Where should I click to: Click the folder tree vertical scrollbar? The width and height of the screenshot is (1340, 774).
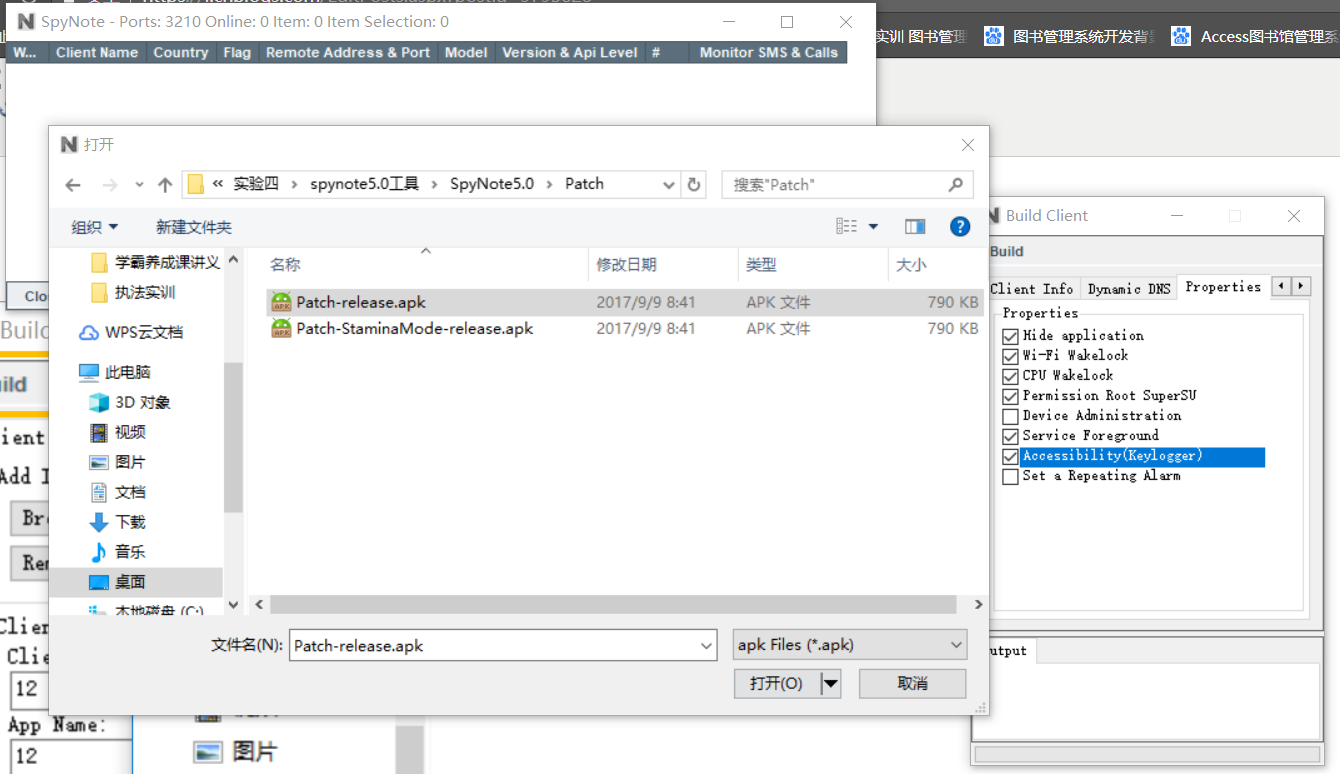[x=233, y=436]
